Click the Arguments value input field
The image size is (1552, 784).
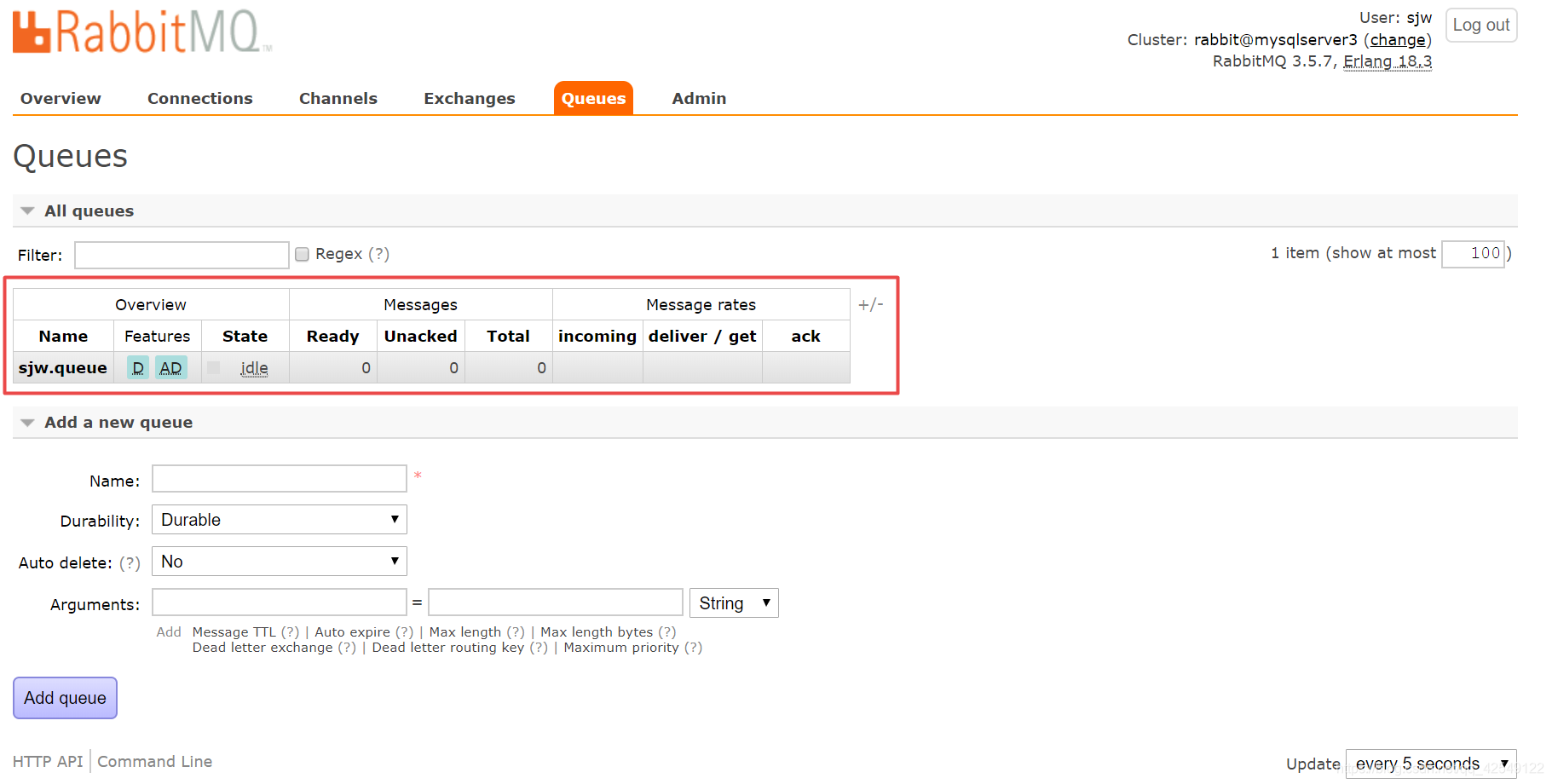pyautogui.click(x=556, y=602)
